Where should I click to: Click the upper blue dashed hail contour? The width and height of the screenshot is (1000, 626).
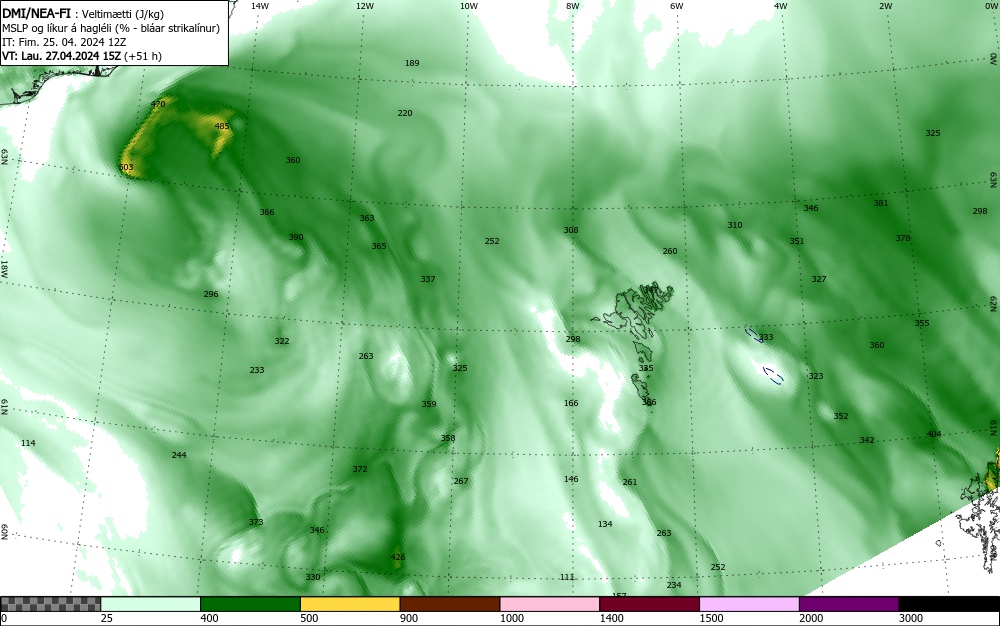click(753, 335)
